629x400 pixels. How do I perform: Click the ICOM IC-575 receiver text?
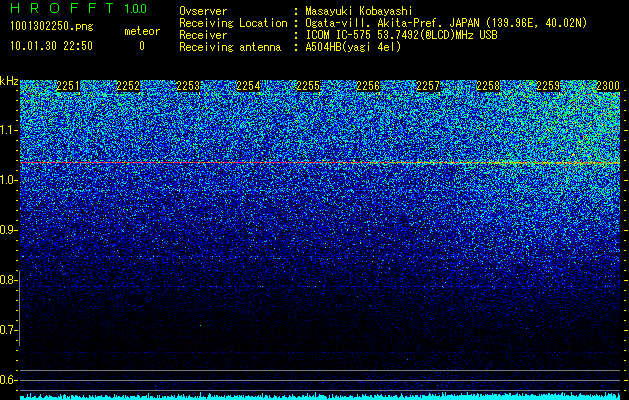(401, 35)
